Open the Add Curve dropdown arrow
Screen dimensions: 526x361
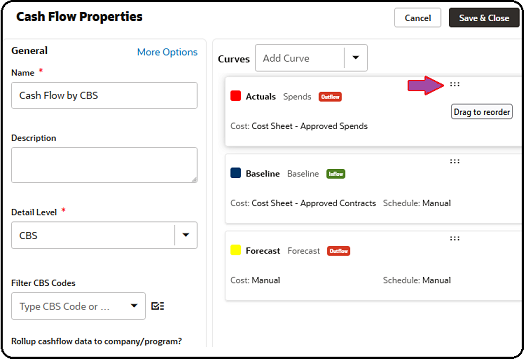(356, 58)
